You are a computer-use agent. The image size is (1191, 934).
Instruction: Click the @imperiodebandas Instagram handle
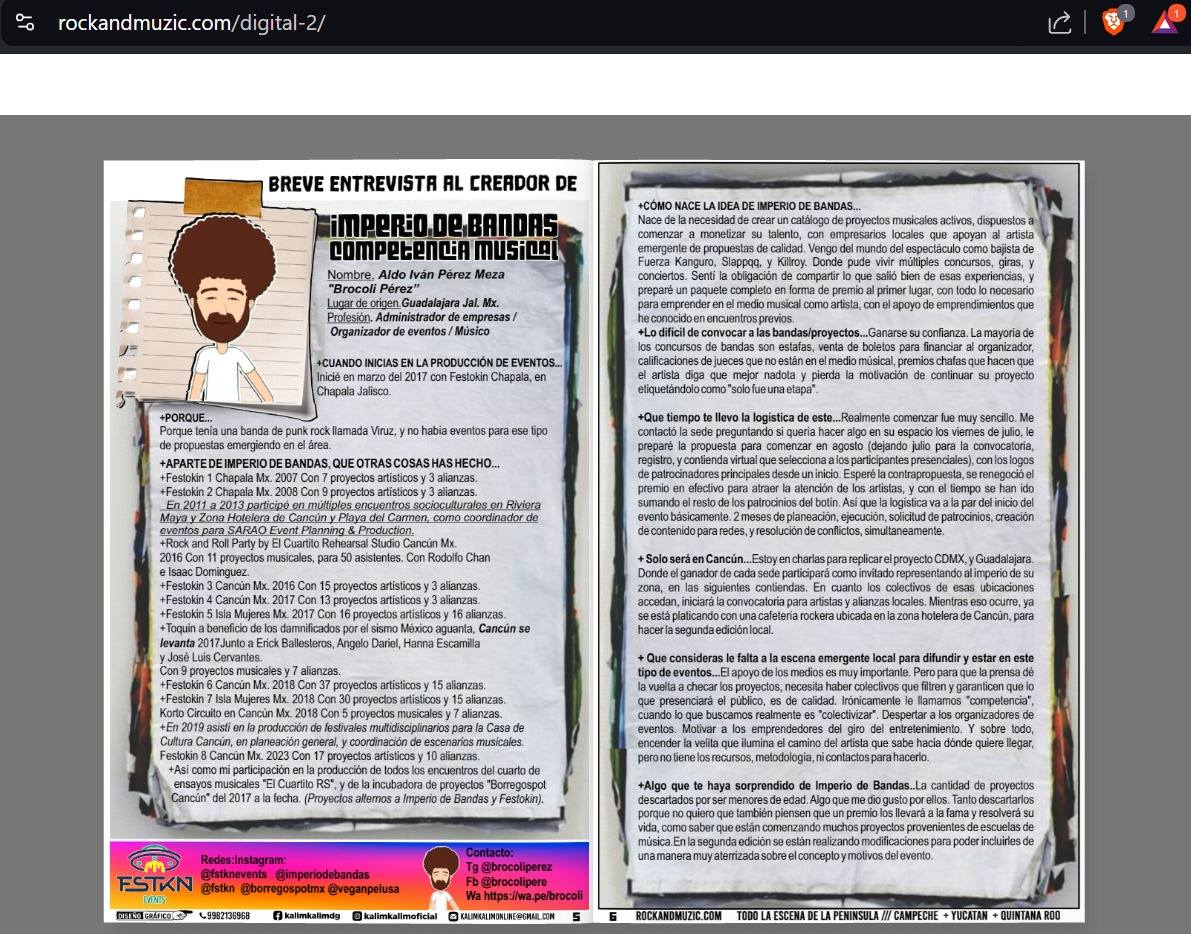click(x=322, y=874)
